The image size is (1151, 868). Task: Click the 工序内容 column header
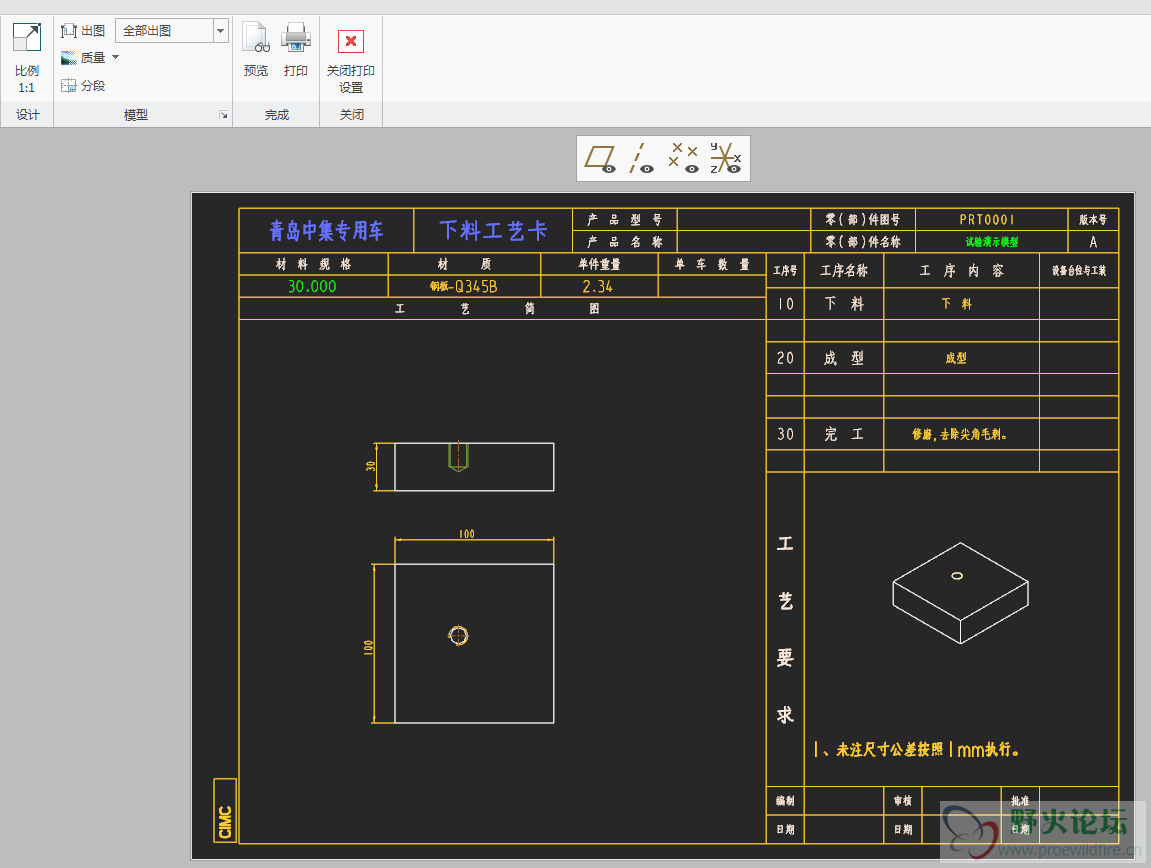click(962, 271)
